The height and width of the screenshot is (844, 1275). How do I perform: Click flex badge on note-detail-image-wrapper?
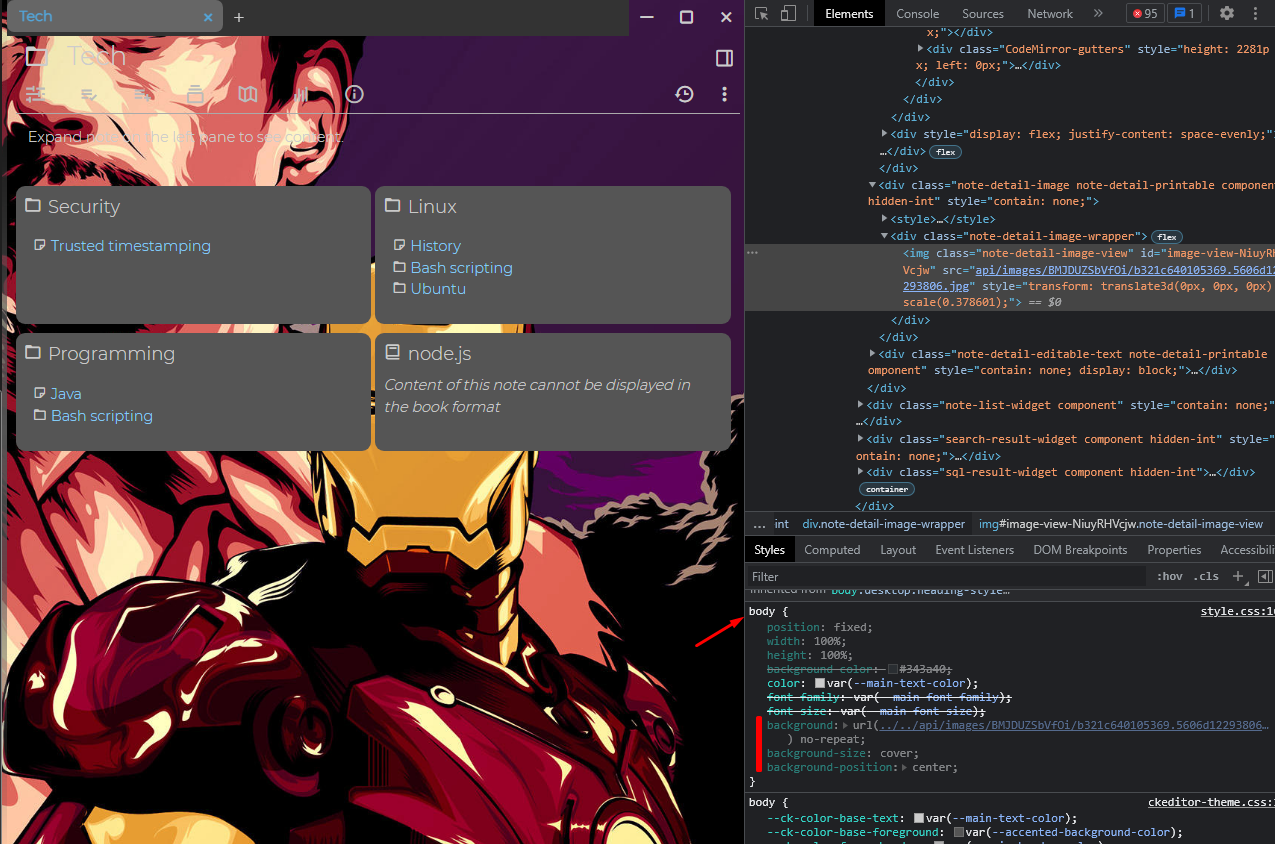(1166, 237)
